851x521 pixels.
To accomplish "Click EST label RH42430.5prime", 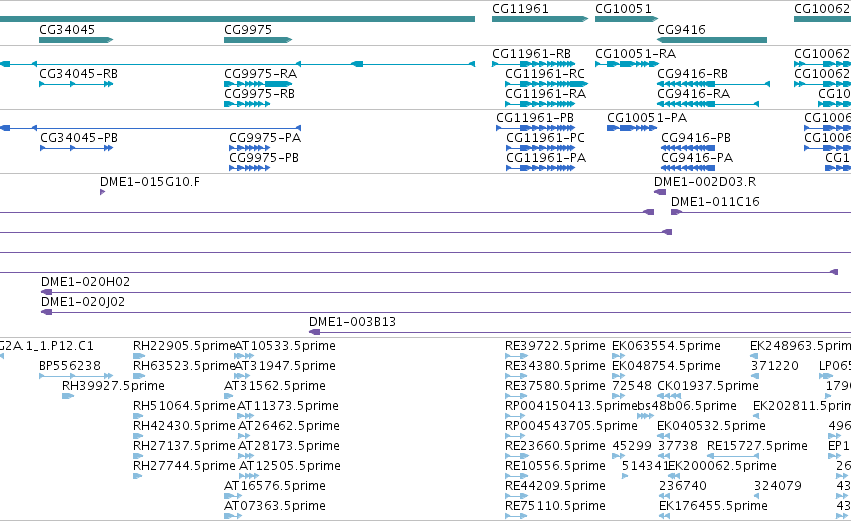I will [184, 426].
